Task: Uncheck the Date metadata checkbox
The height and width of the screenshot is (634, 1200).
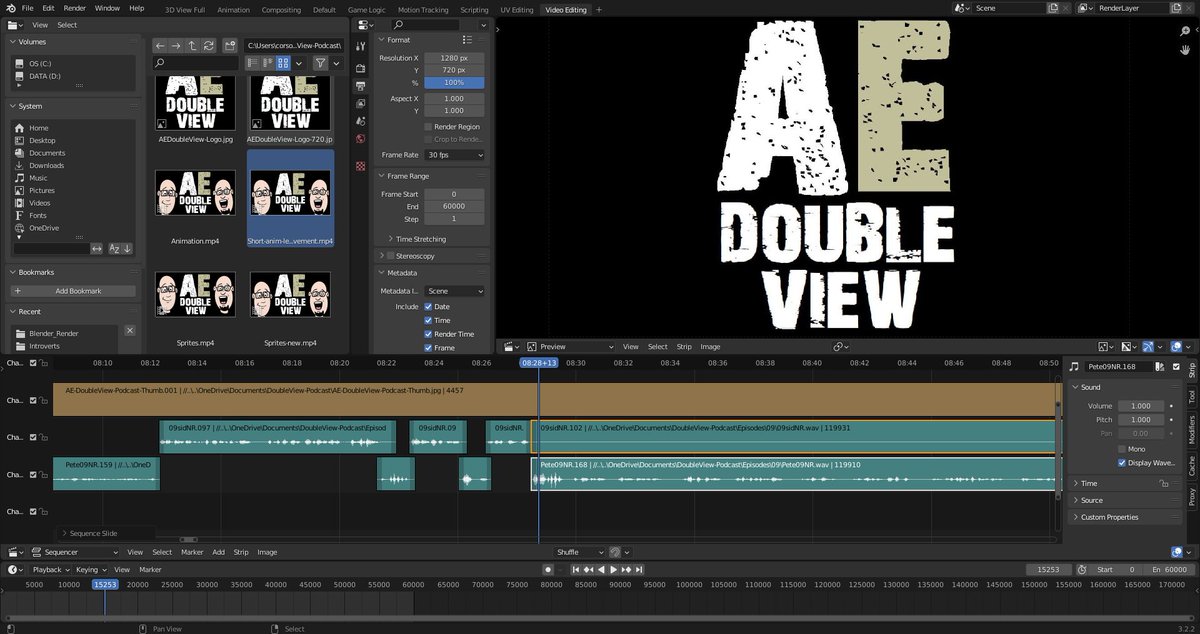Action: (428, 307)
